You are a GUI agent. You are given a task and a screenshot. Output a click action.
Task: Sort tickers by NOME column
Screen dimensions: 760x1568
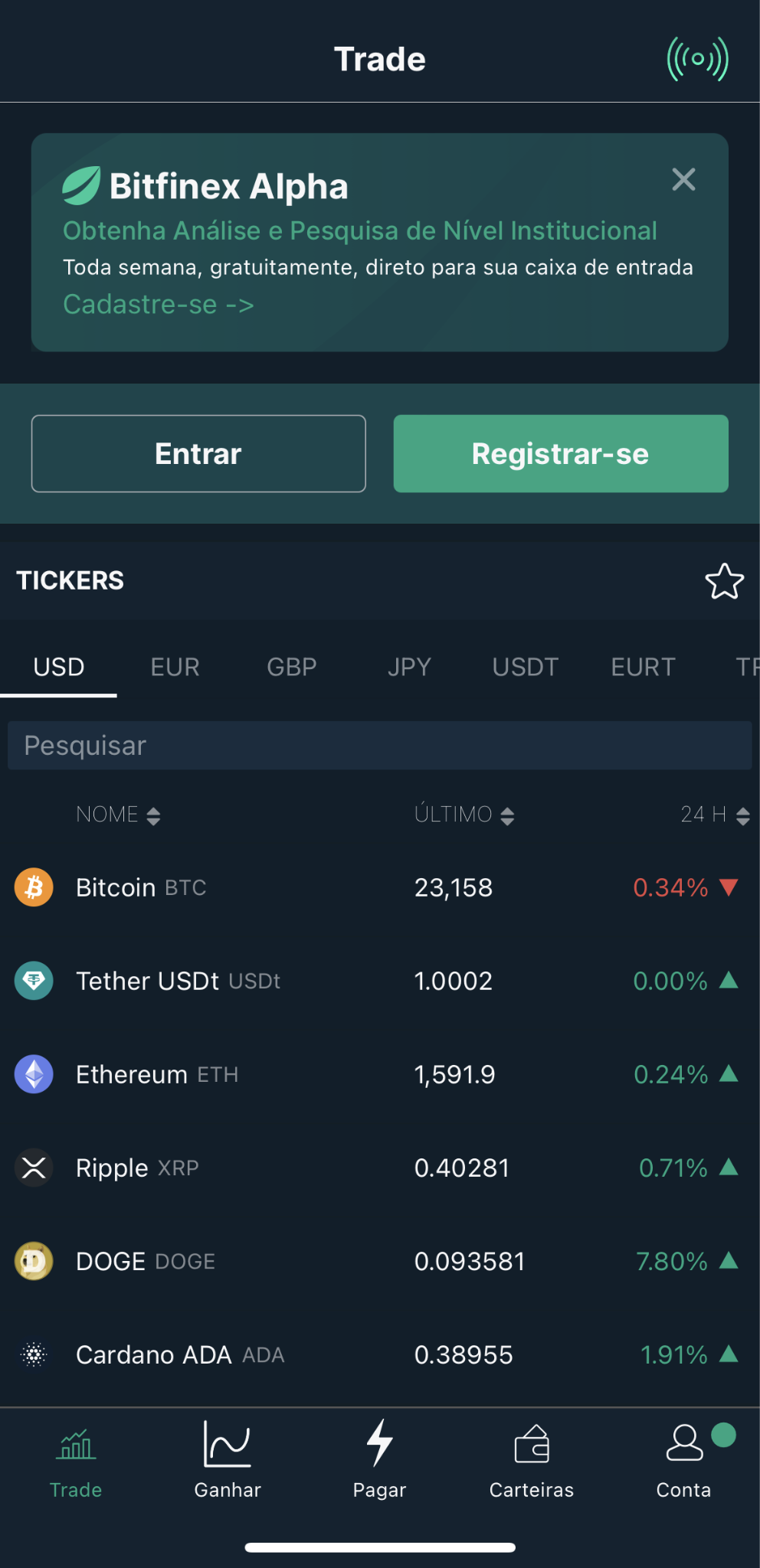118,815
